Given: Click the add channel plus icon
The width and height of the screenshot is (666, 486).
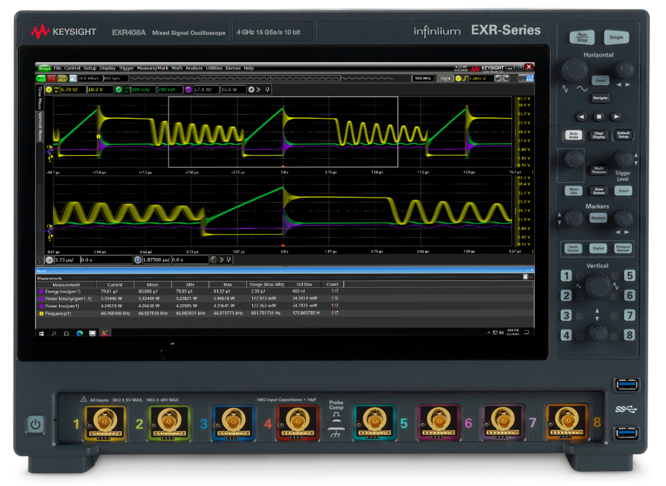Looking at the screenshot, I should point(251,90).
